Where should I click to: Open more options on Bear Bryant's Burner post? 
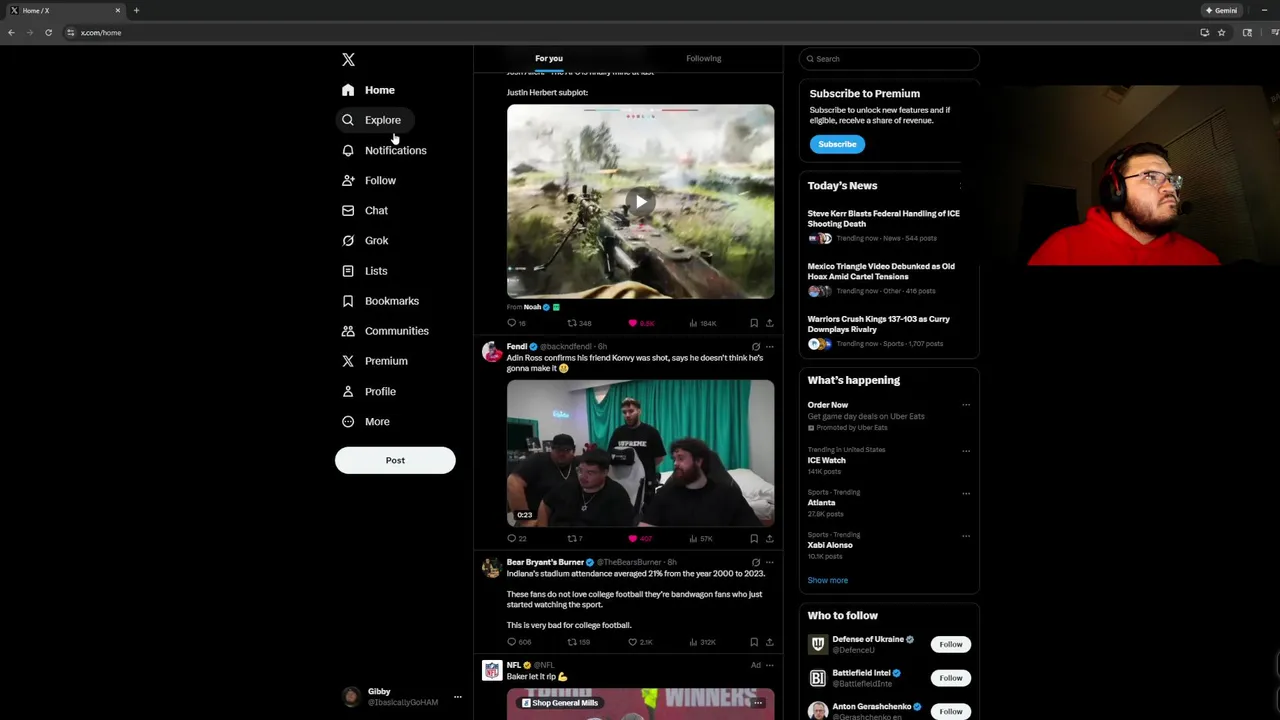tap(769, 562)
